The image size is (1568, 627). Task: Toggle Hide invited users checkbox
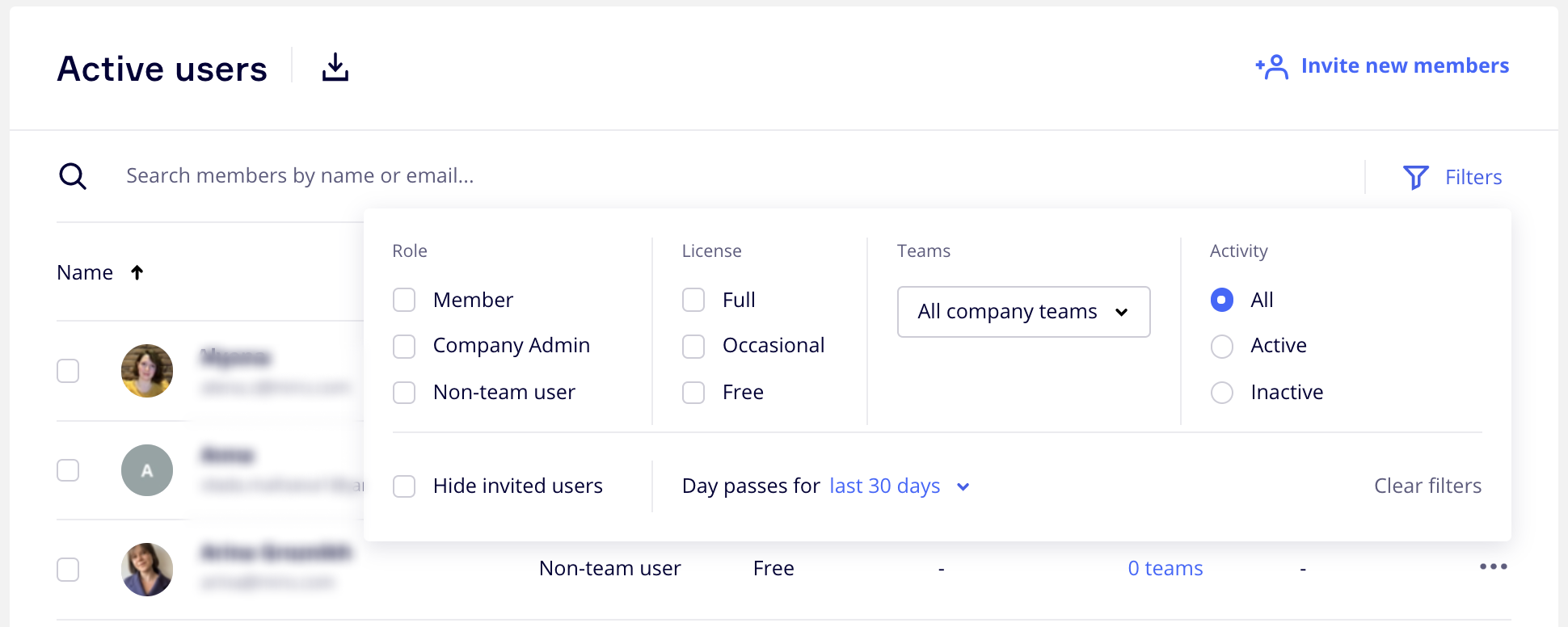click(404, 486)
